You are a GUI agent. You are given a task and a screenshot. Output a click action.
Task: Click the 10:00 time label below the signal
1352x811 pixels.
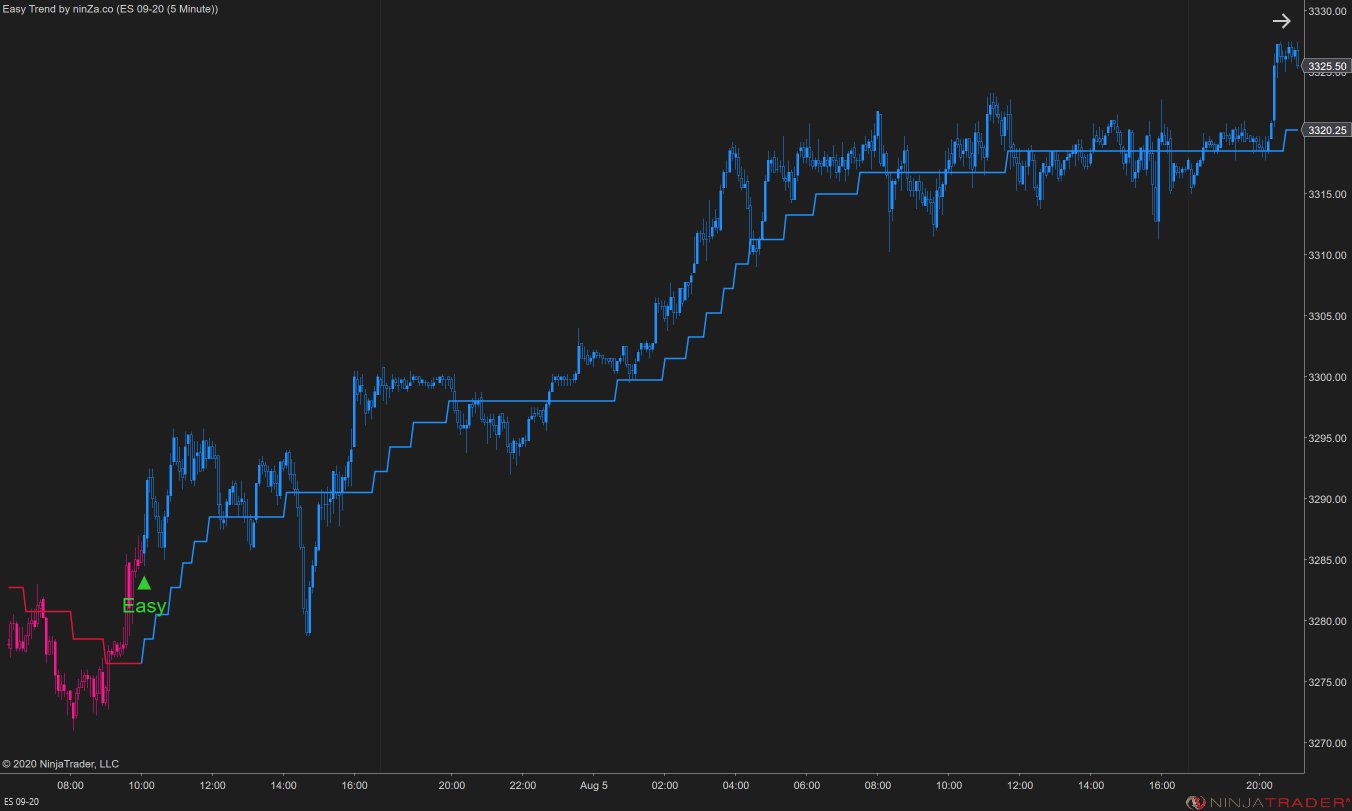point(141,786)
